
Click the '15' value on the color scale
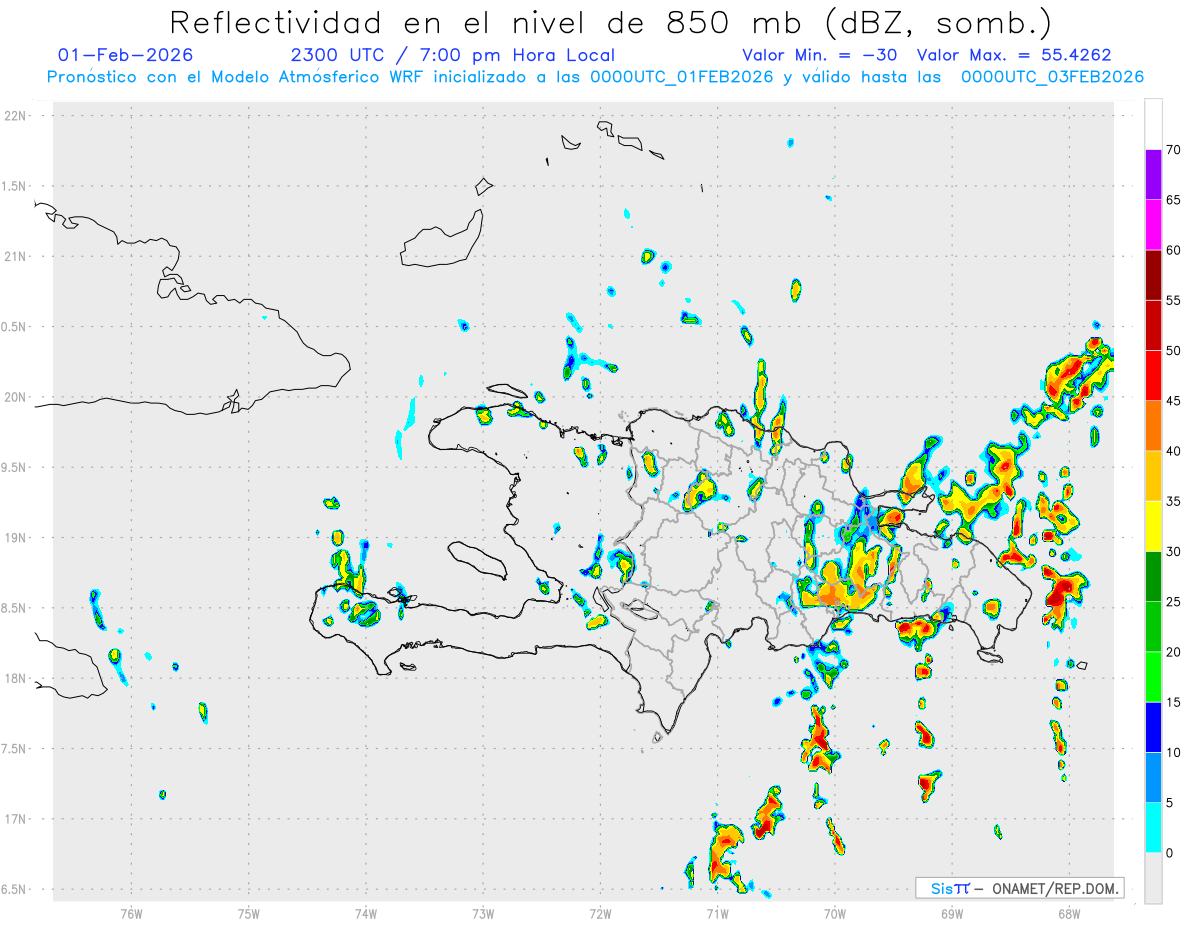(1174, 702)
